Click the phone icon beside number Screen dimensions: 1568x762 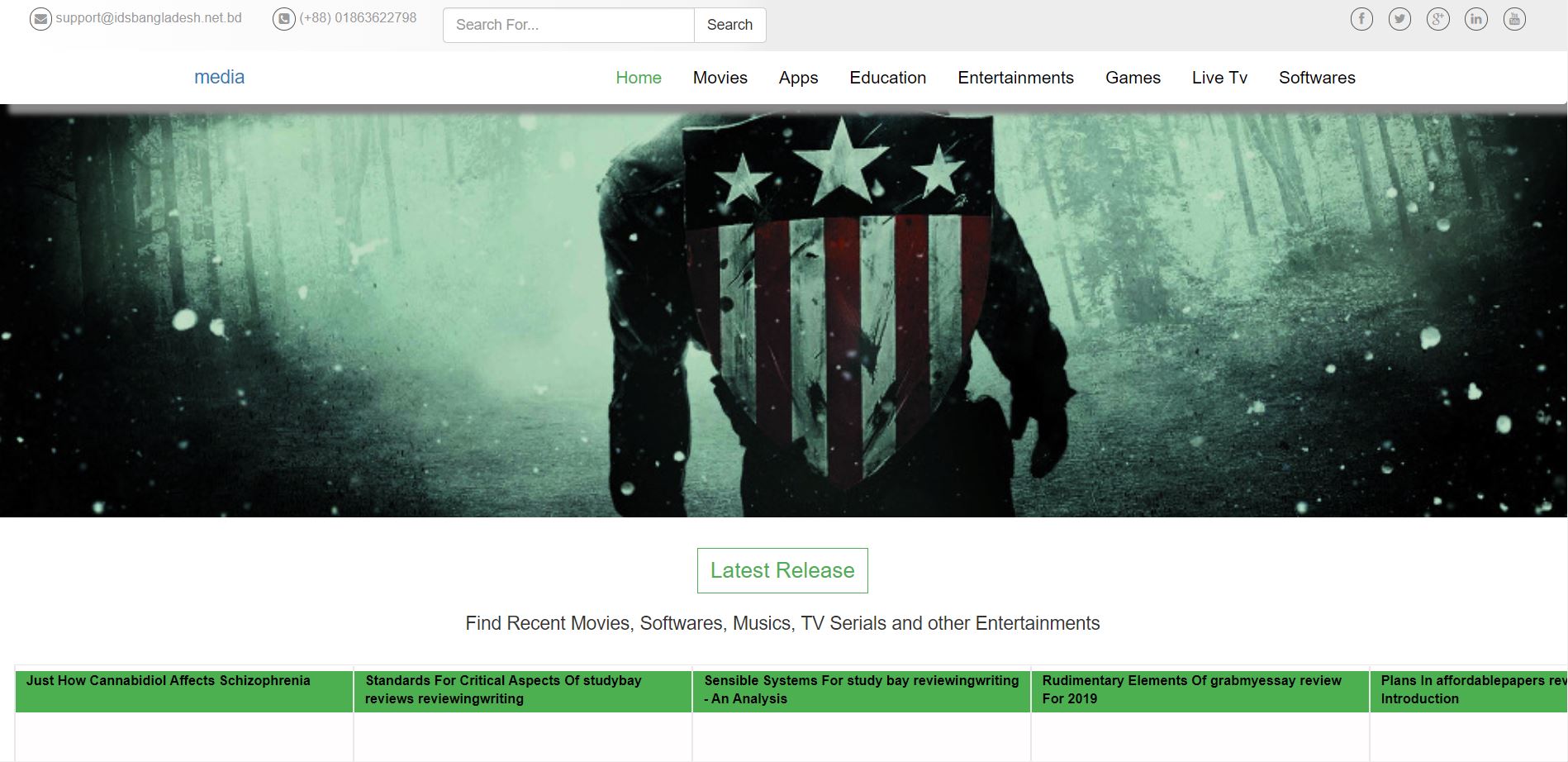[283, 19]
